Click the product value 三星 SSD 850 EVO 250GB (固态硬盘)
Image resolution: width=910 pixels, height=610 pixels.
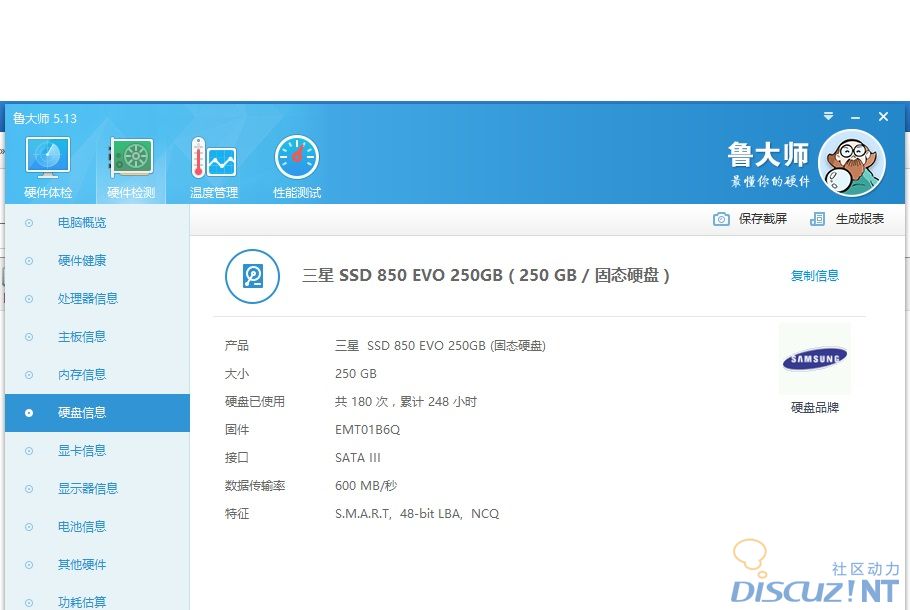(x=440, y=346)
